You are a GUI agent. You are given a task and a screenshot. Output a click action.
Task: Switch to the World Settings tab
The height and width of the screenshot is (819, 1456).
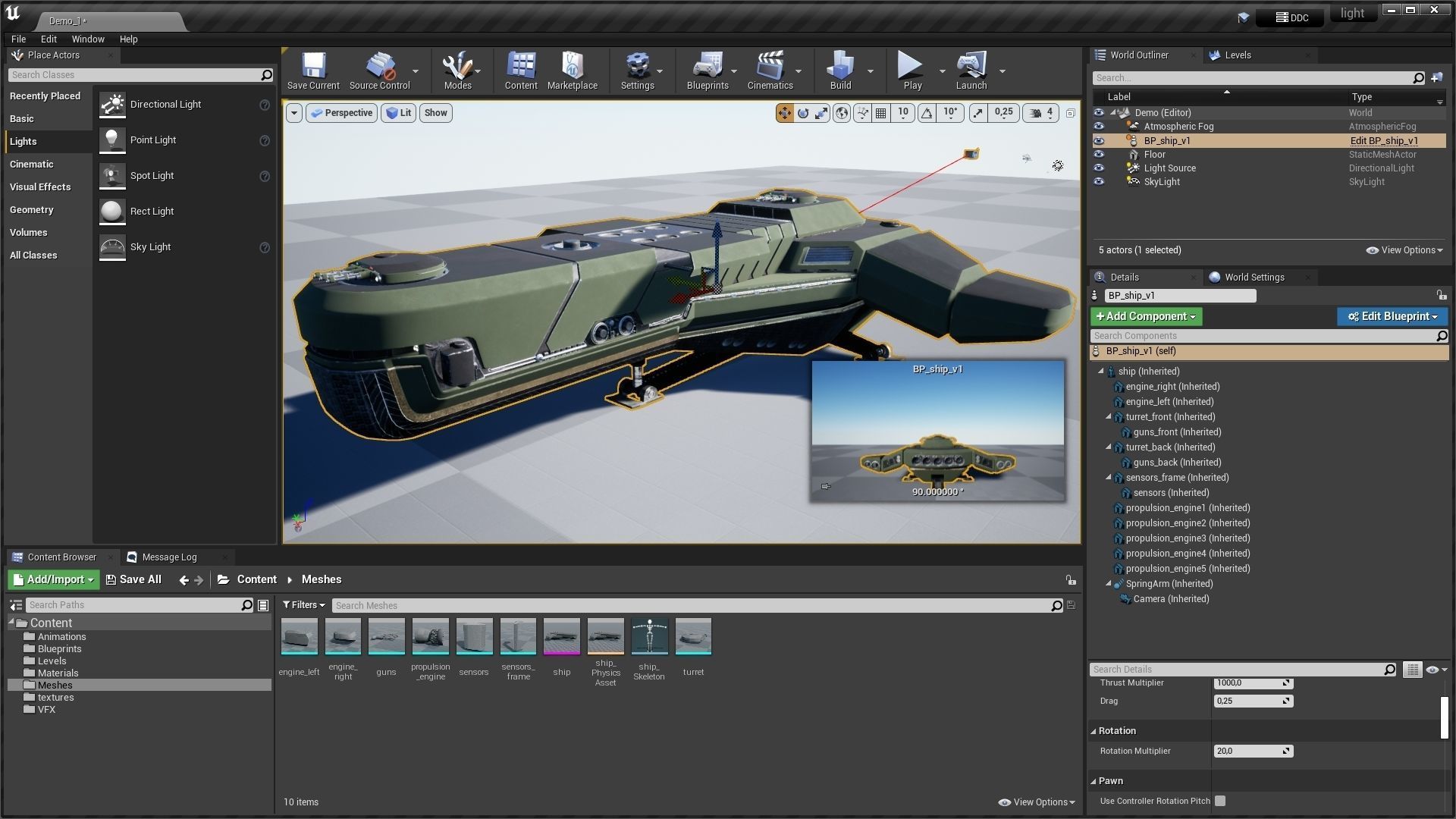click(x=1254, y=278)
